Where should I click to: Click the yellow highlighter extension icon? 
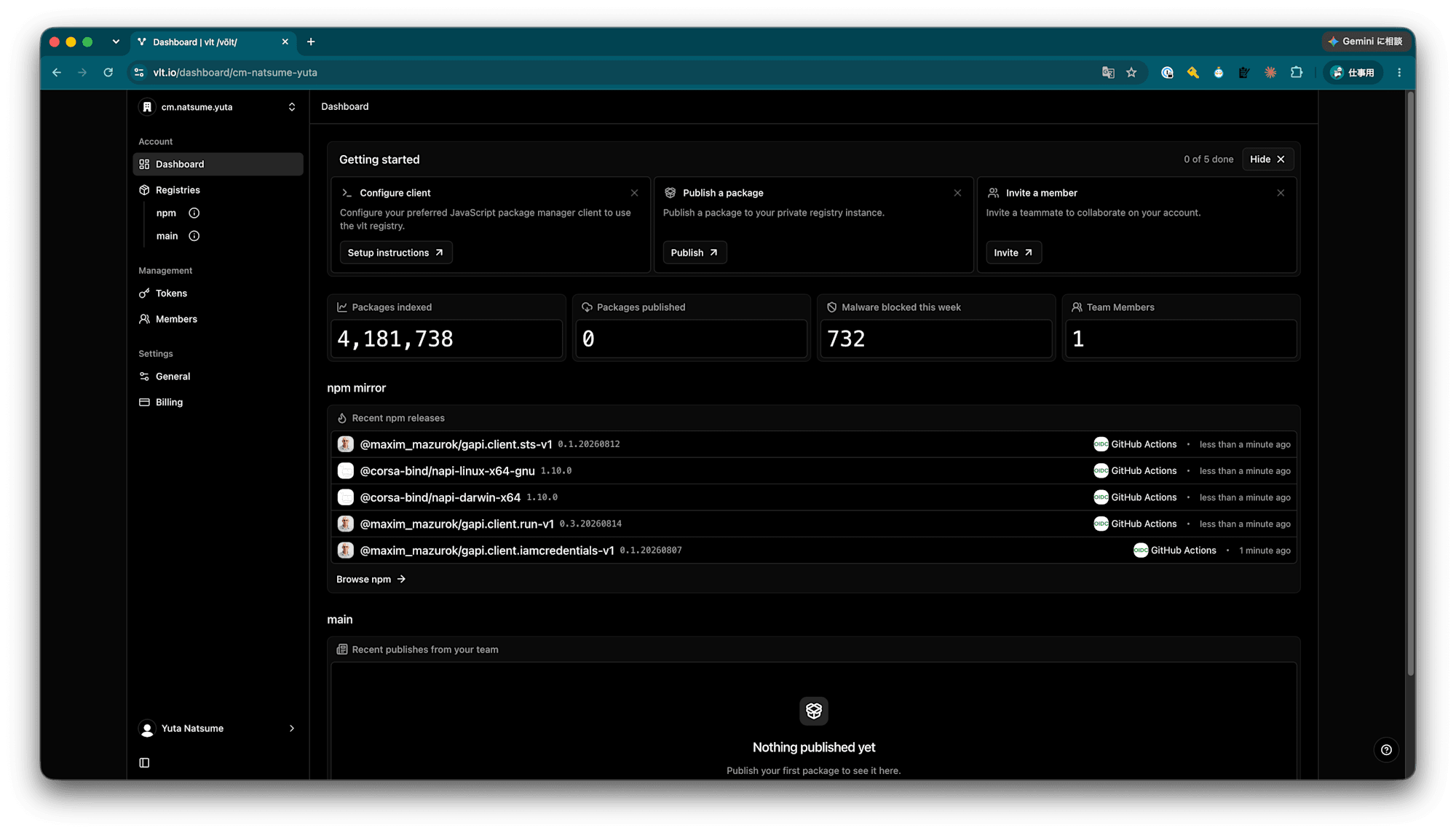click(x=1192, y=72)
